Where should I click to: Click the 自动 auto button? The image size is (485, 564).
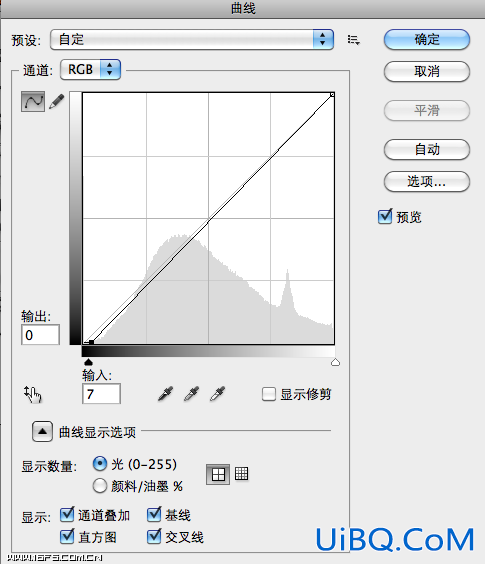427,149
